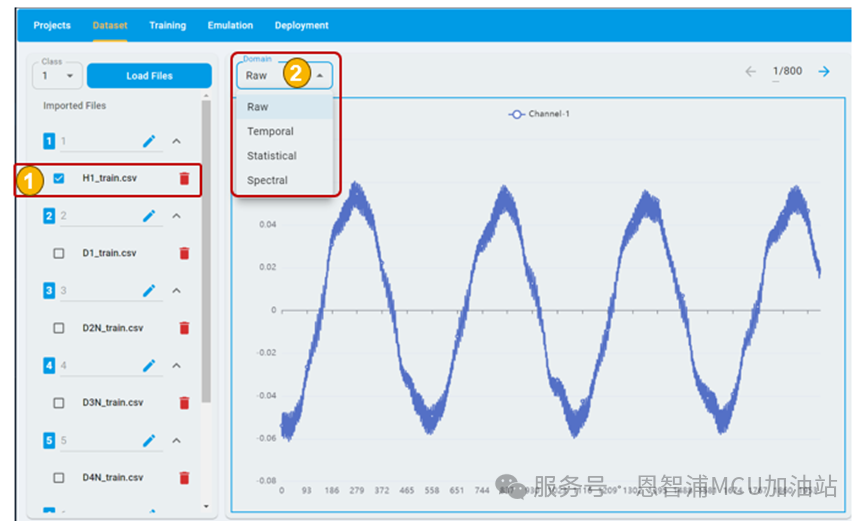
Task: Delete H1_train.csv with trash icon
Action: click(184, 178)
